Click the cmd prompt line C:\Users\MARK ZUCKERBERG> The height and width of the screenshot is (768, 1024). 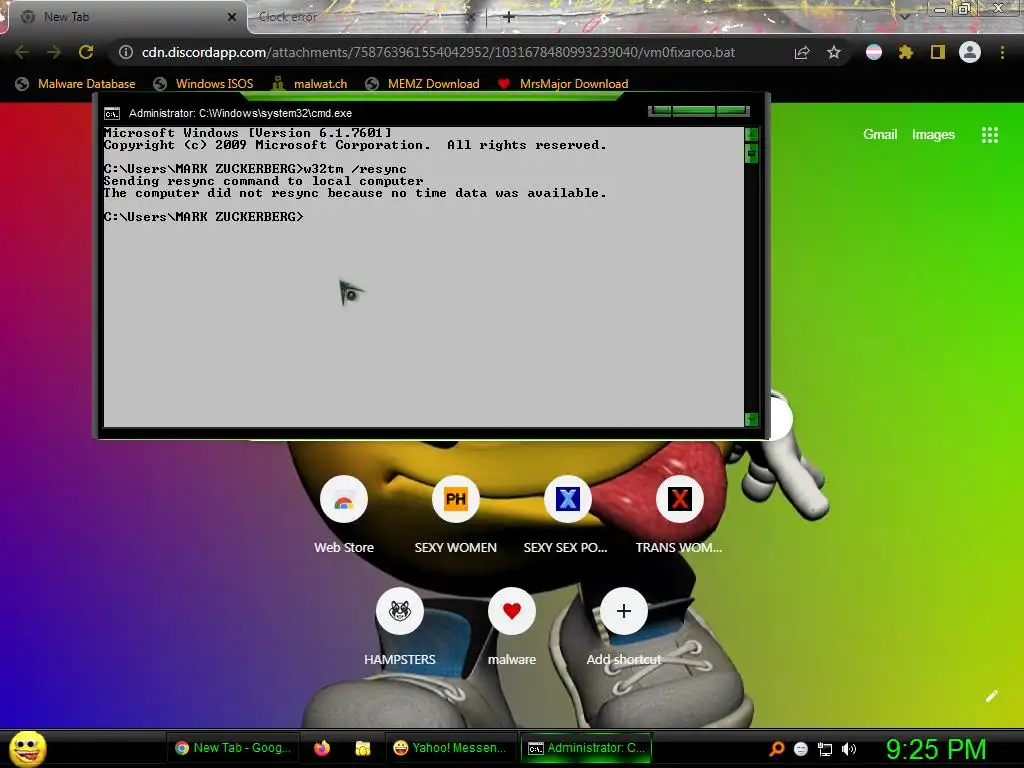click(x=203, y=217)
